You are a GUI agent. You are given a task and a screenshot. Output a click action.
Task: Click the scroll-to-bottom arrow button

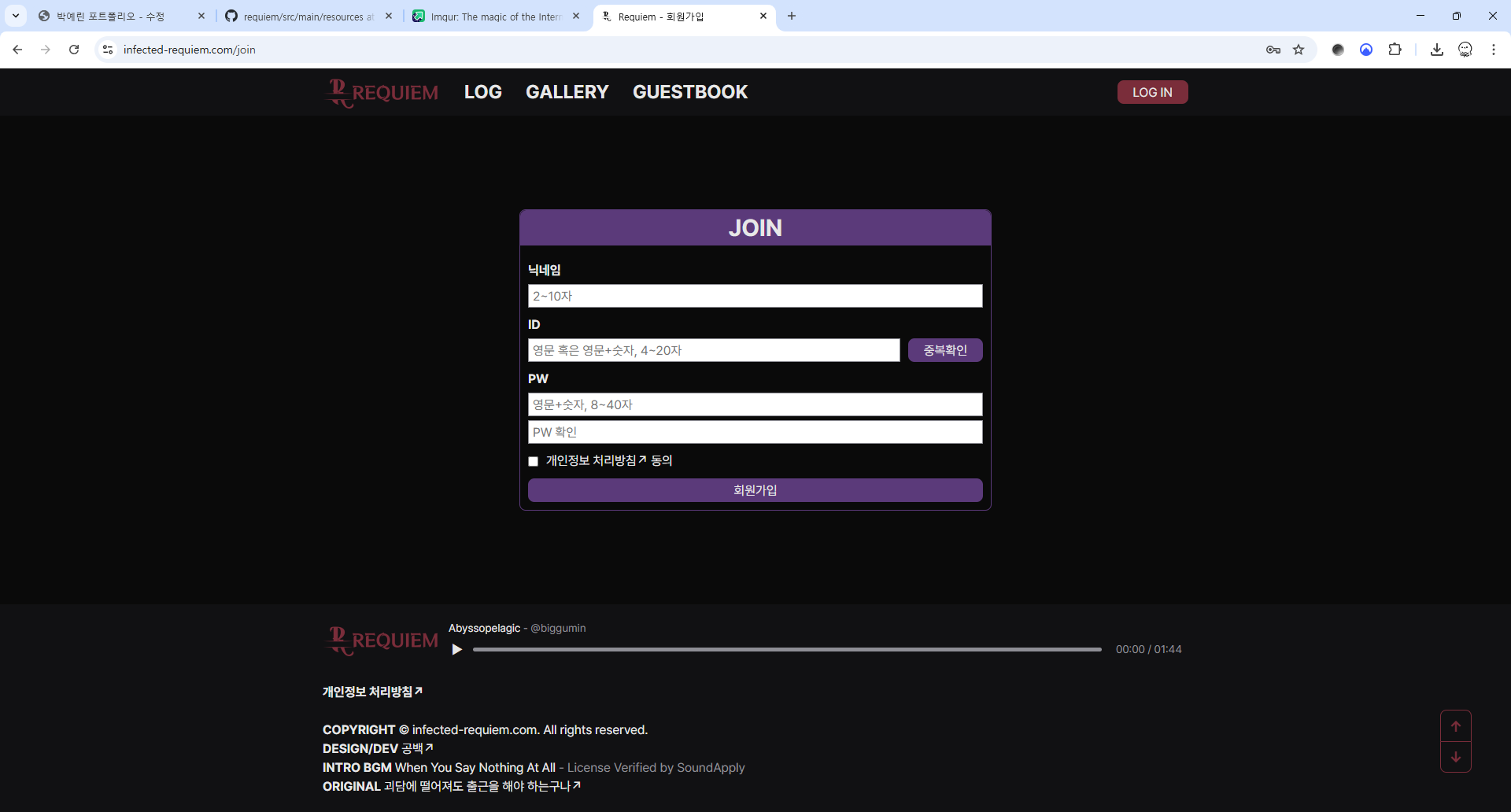(1455, 757)
